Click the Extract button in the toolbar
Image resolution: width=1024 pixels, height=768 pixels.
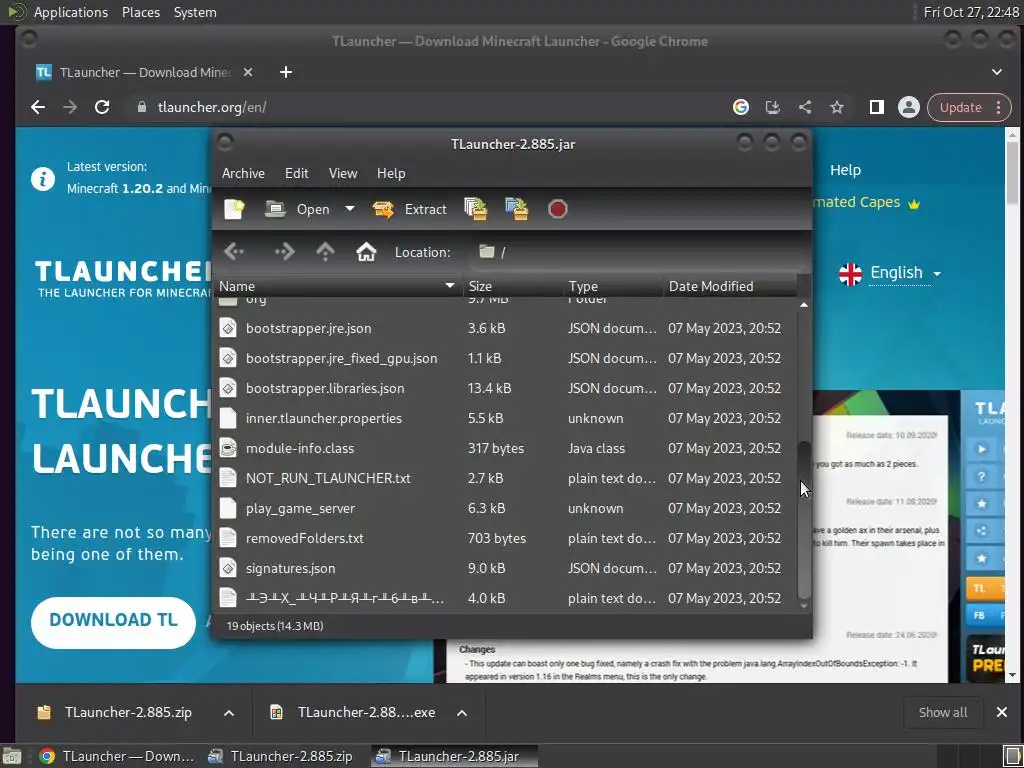409,209
